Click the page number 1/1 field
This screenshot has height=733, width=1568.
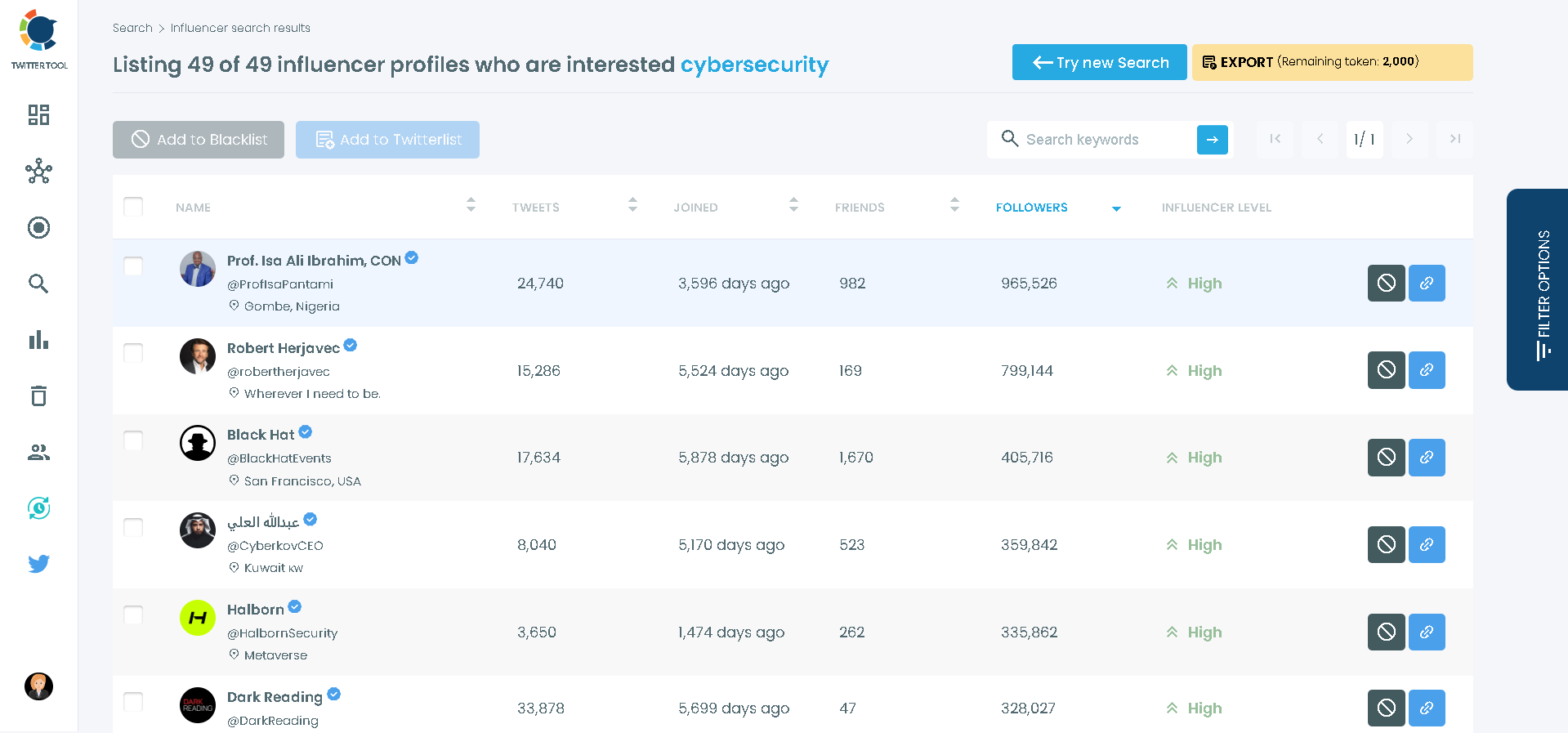click(1365, 139)
